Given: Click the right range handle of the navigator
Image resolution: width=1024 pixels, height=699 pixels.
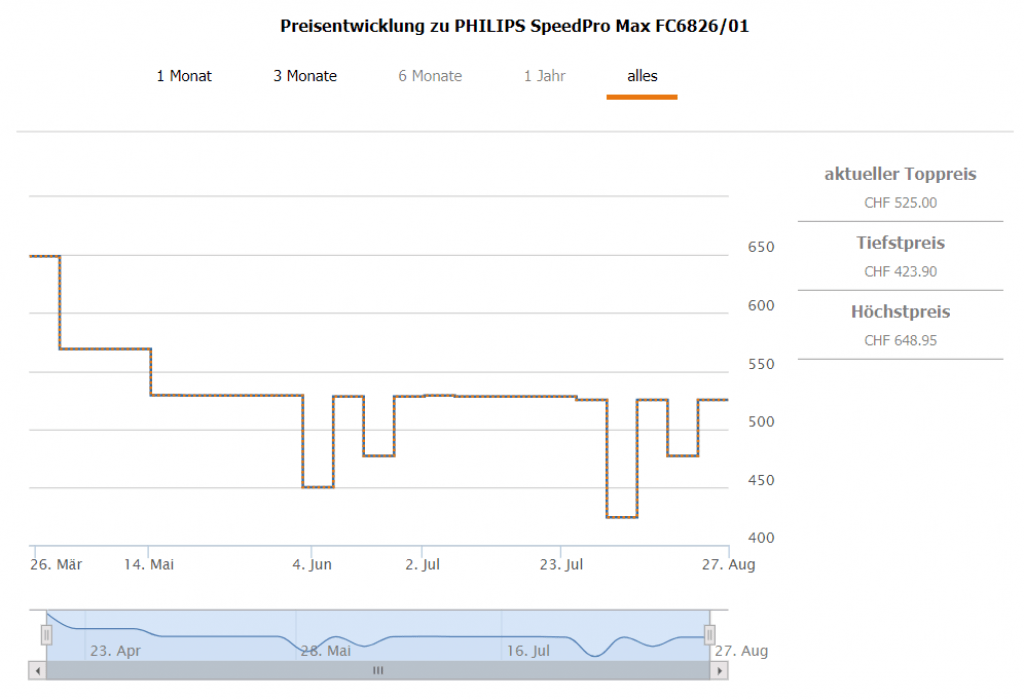Looking at the screenshot, I should (x=710, y=634).
